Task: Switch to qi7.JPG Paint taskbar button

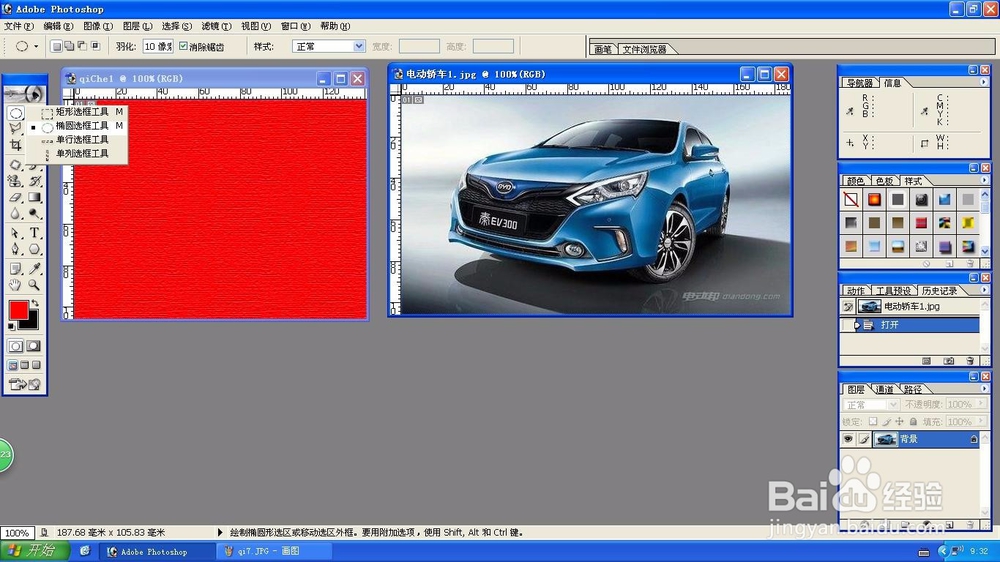Action: tap(274, 551)
